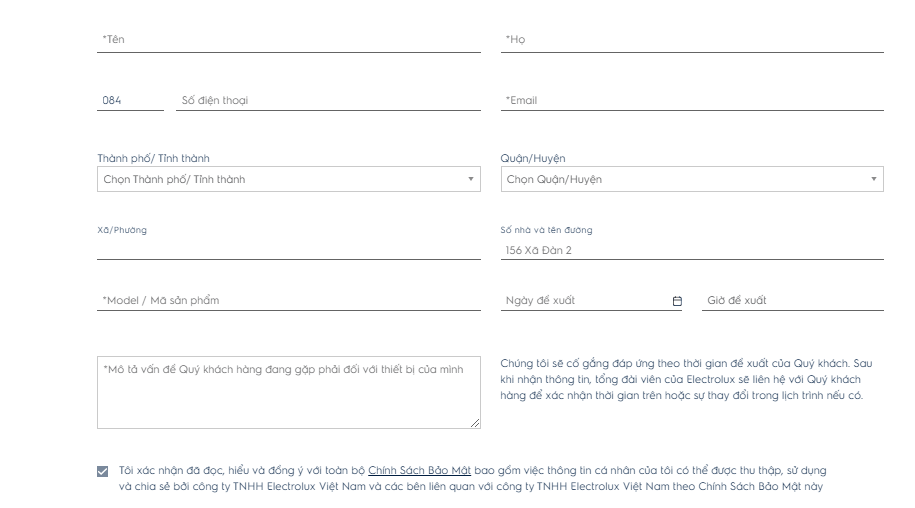The image size is (915, 508).
Task: Grab the textarea resize handle corner
Action: [475, 423]
